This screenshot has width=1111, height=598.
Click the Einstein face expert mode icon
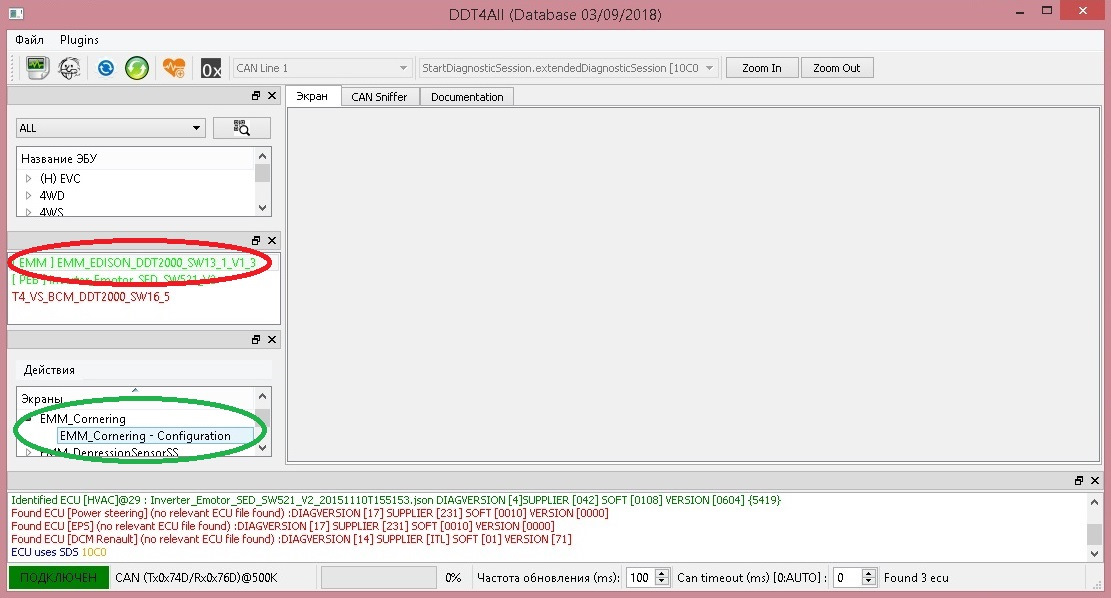(69, 68)
